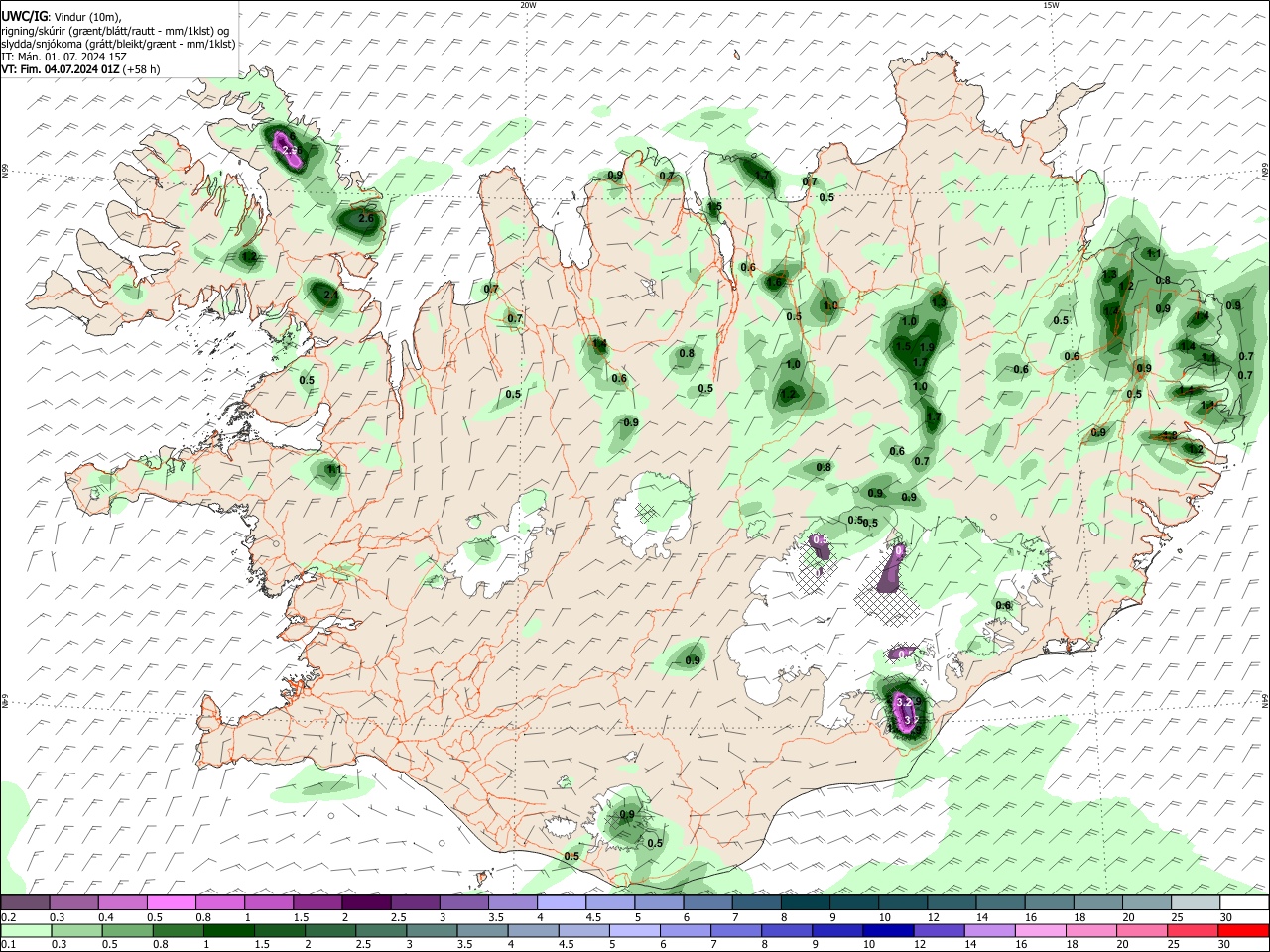1270x952 pixels.
Task: Click the 0.2 swatch in sleet/snow legend
Action: coord(25,902)
